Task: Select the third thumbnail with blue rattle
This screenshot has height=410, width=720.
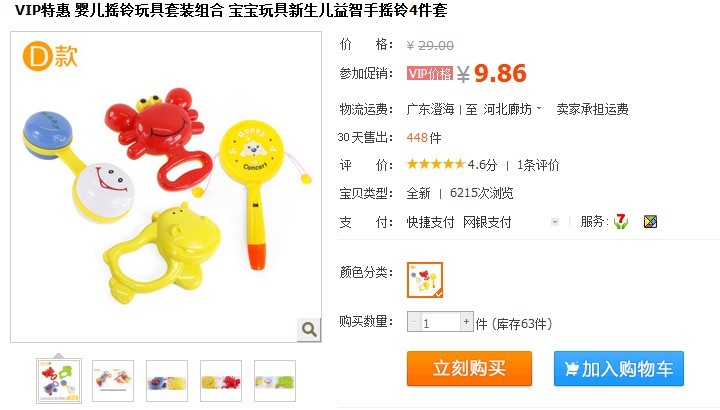Action: click(x=167, y=381)
